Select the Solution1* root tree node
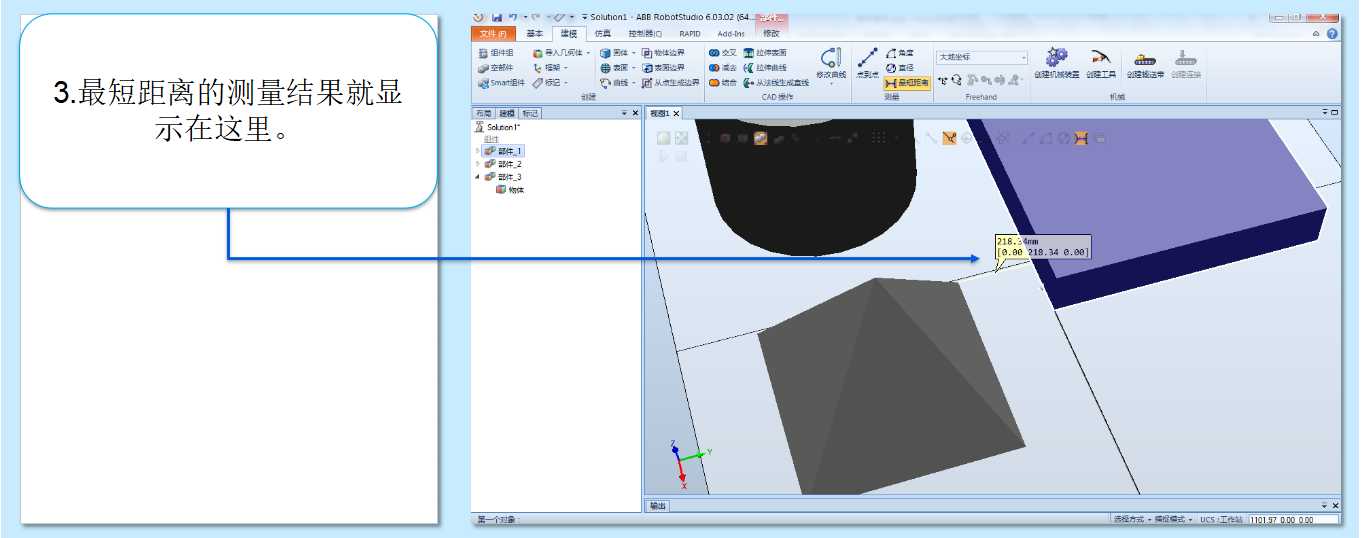Image resolution: width=1361 pixels, height=538 pixels. coord(497,127)
